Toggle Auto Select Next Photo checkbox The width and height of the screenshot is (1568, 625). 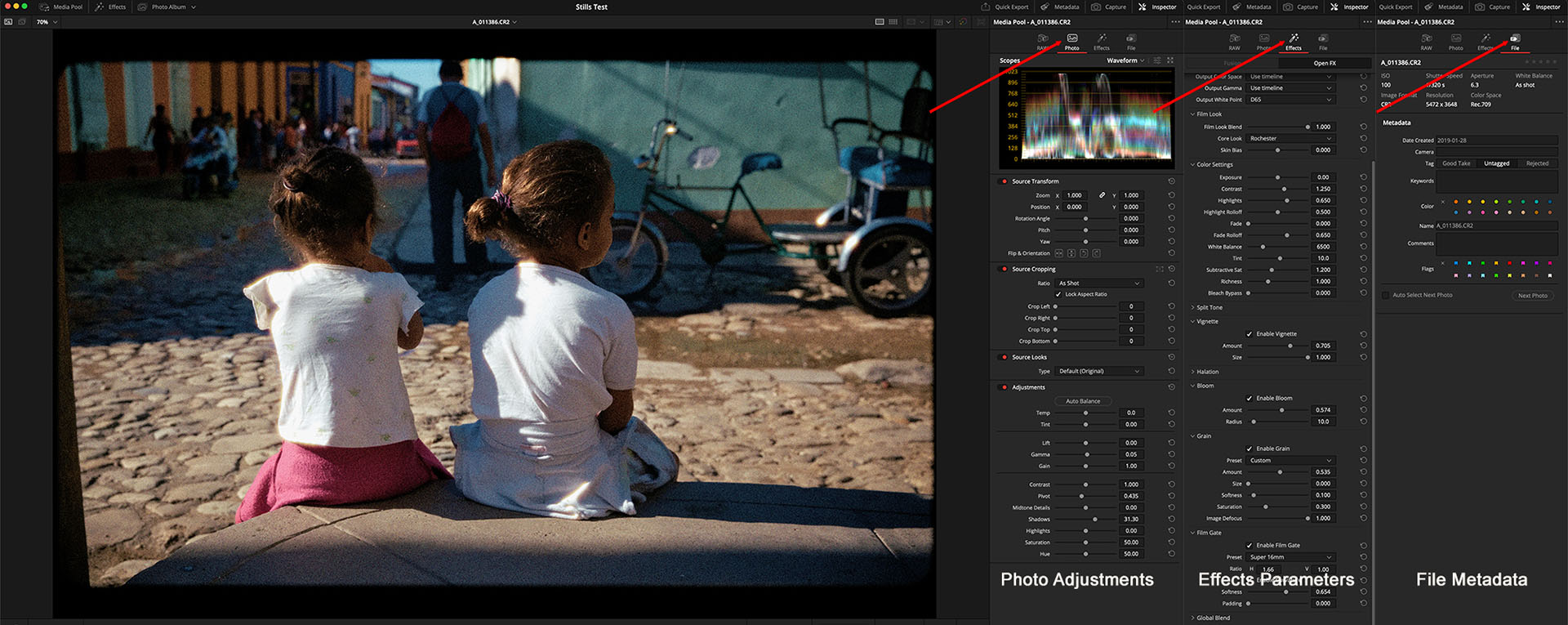[x=1385, y=295]
